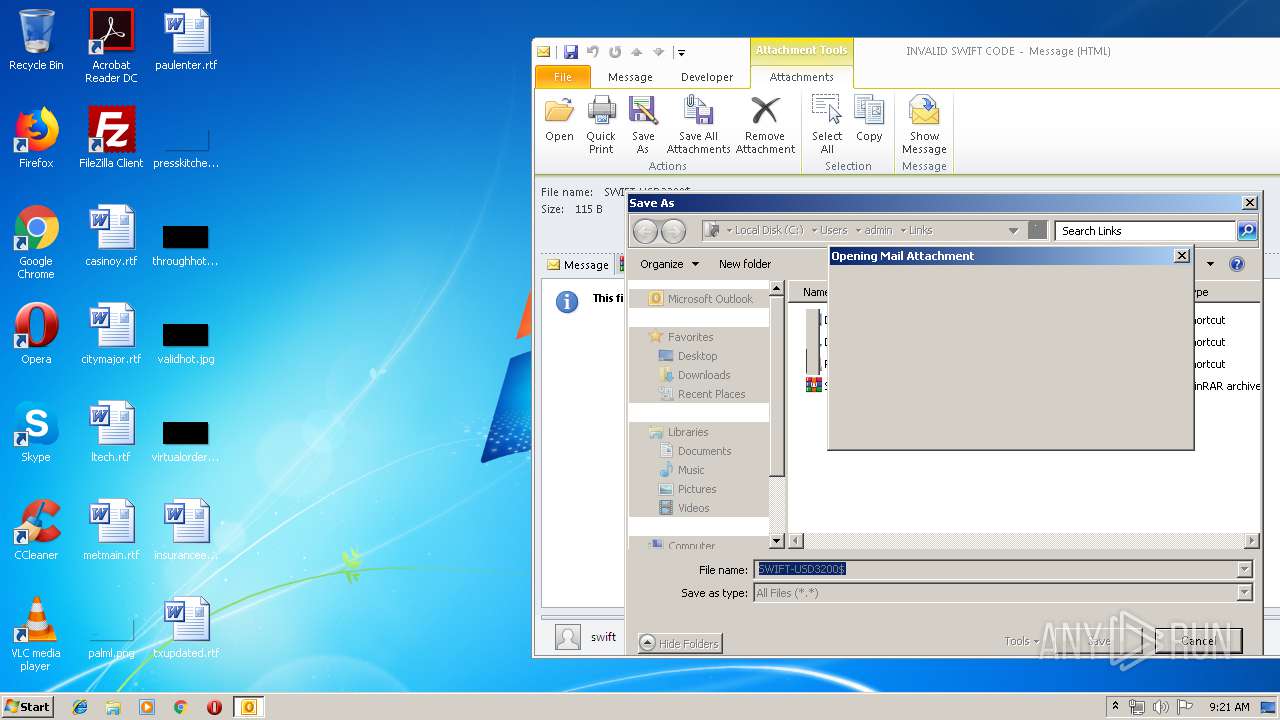Screen dimensions: 1280x720
Task: Select the Attachments ribbon tab
Action: (801, 77)
